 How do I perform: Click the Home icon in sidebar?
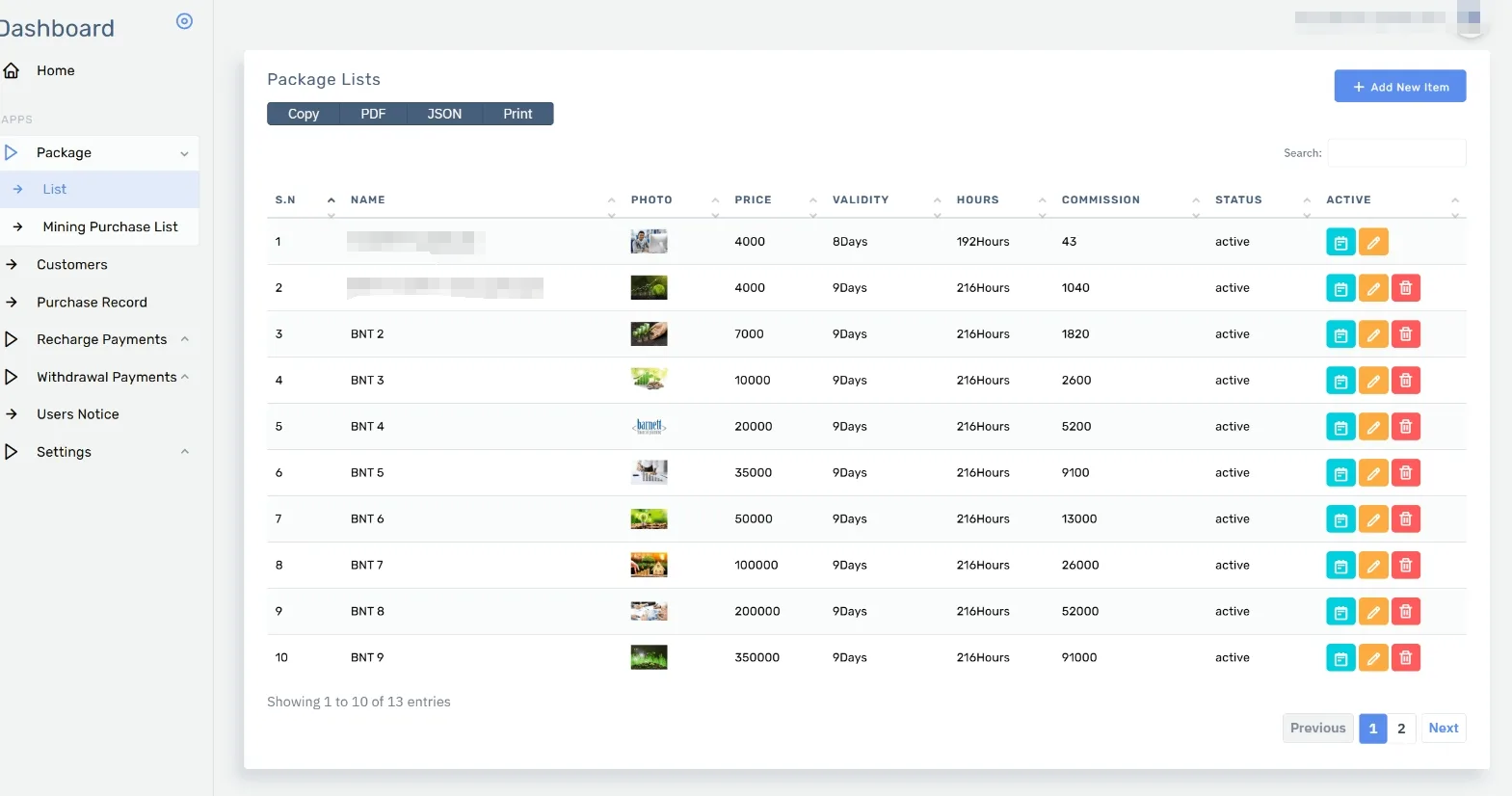pos(12,70)
